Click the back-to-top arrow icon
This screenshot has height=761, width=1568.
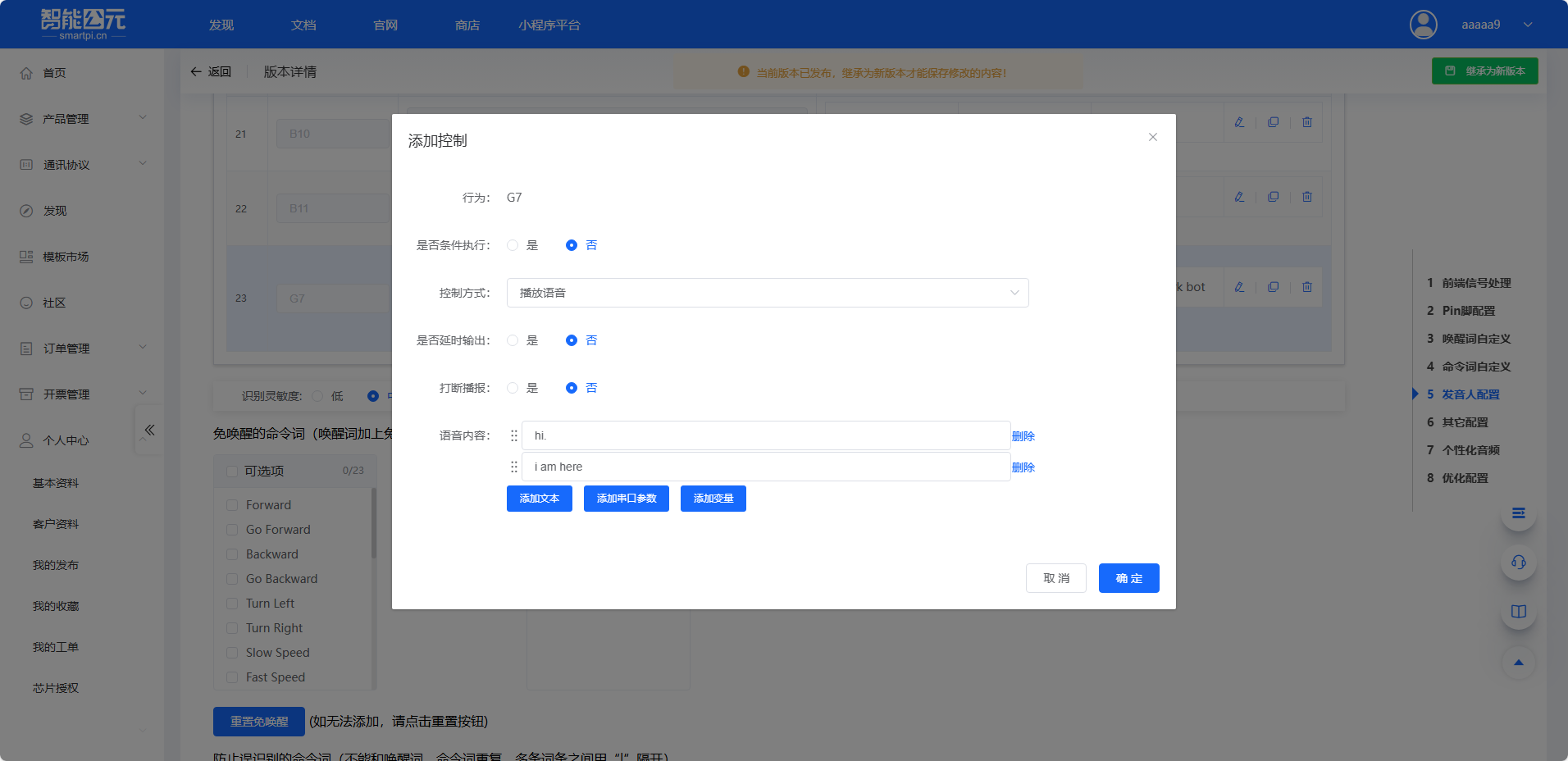pos(1518,663)
